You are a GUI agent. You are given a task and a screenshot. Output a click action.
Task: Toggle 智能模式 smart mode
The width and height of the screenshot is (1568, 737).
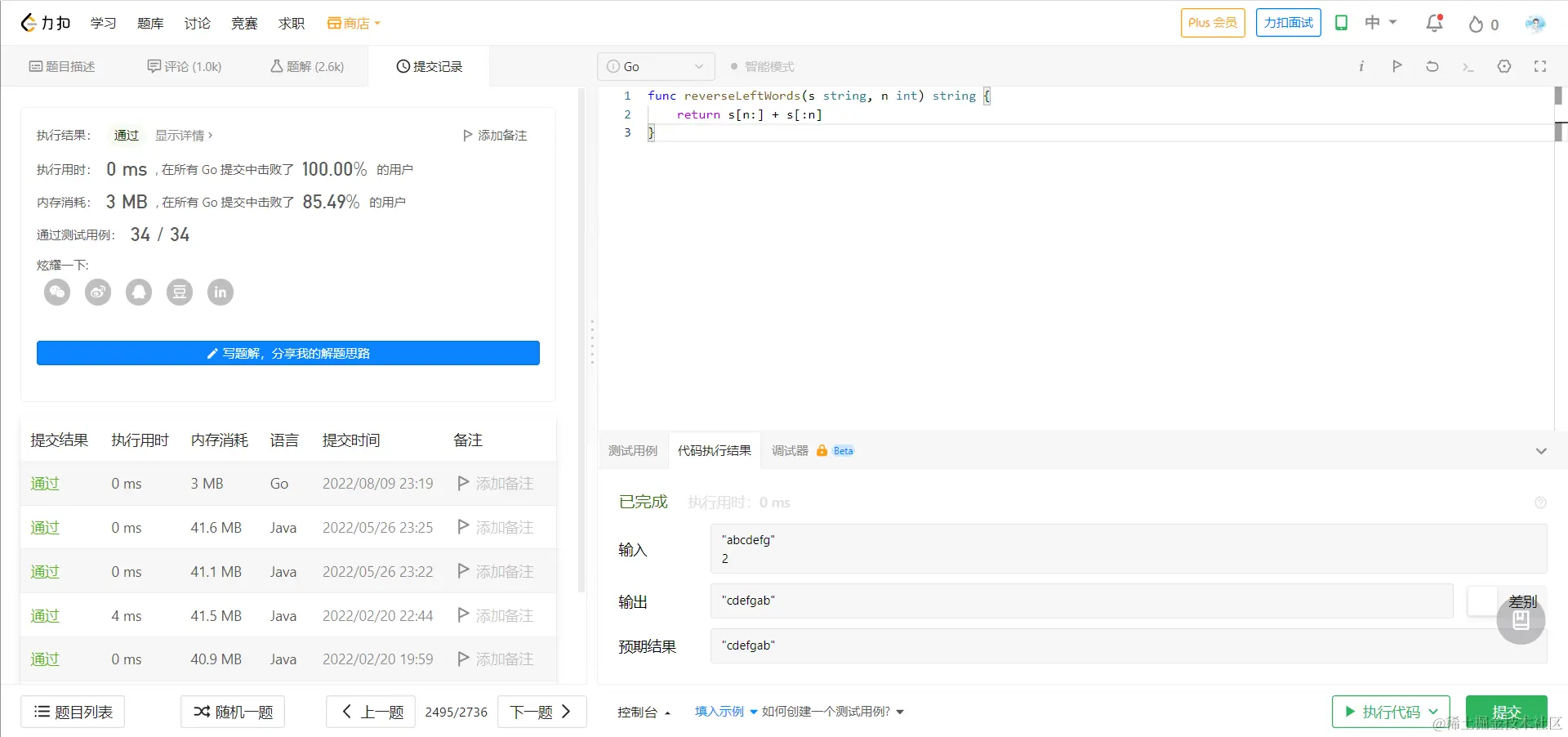[762, 66]
